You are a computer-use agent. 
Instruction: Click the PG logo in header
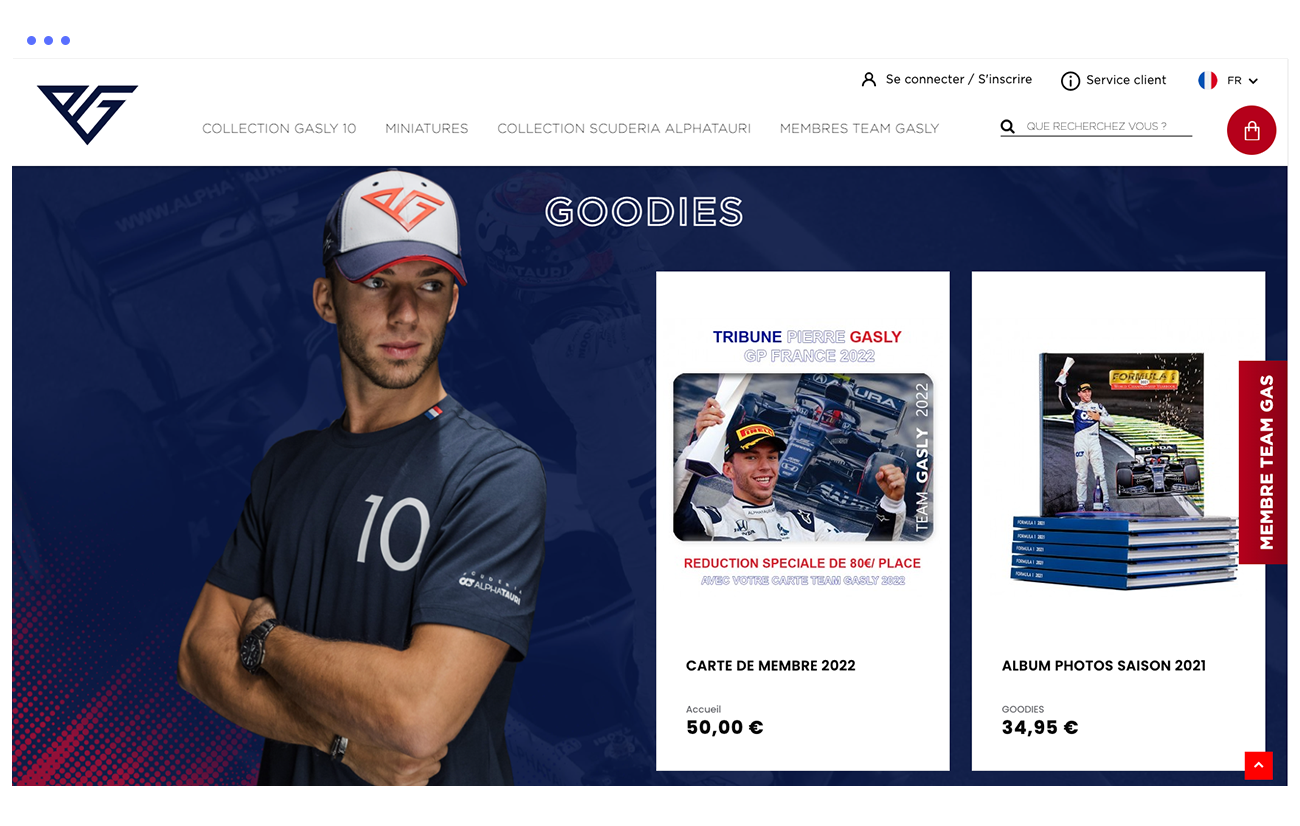[87, 114]
